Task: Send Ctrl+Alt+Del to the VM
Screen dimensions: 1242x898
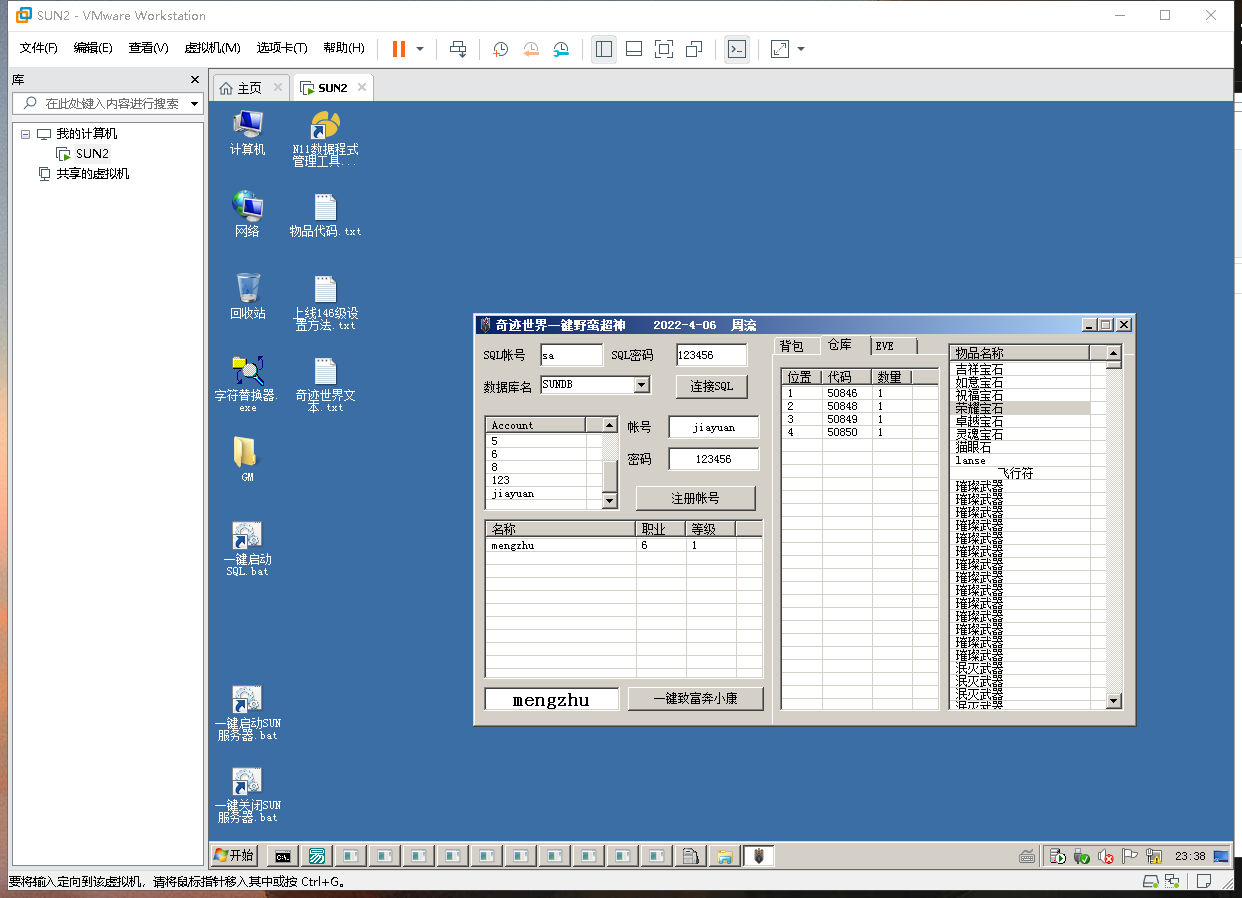Action: point(458,49)
